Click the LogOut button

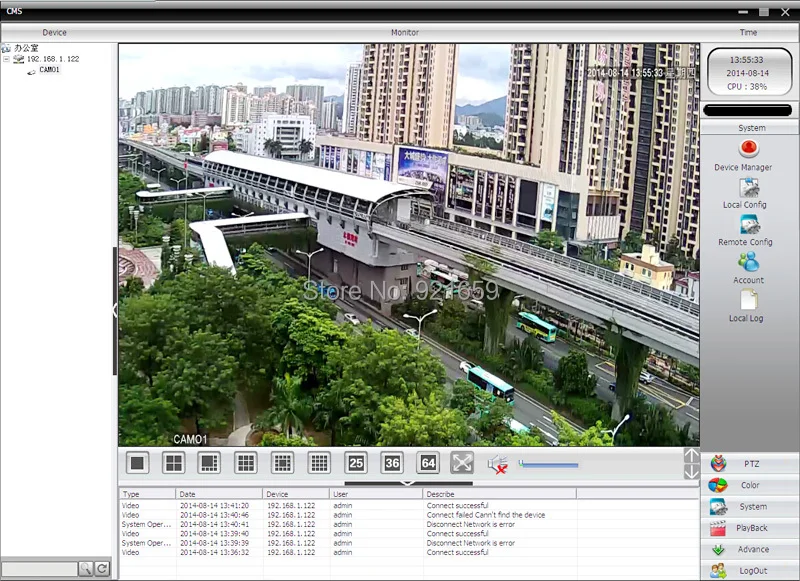pyautogui.click(x=750, y=570)
